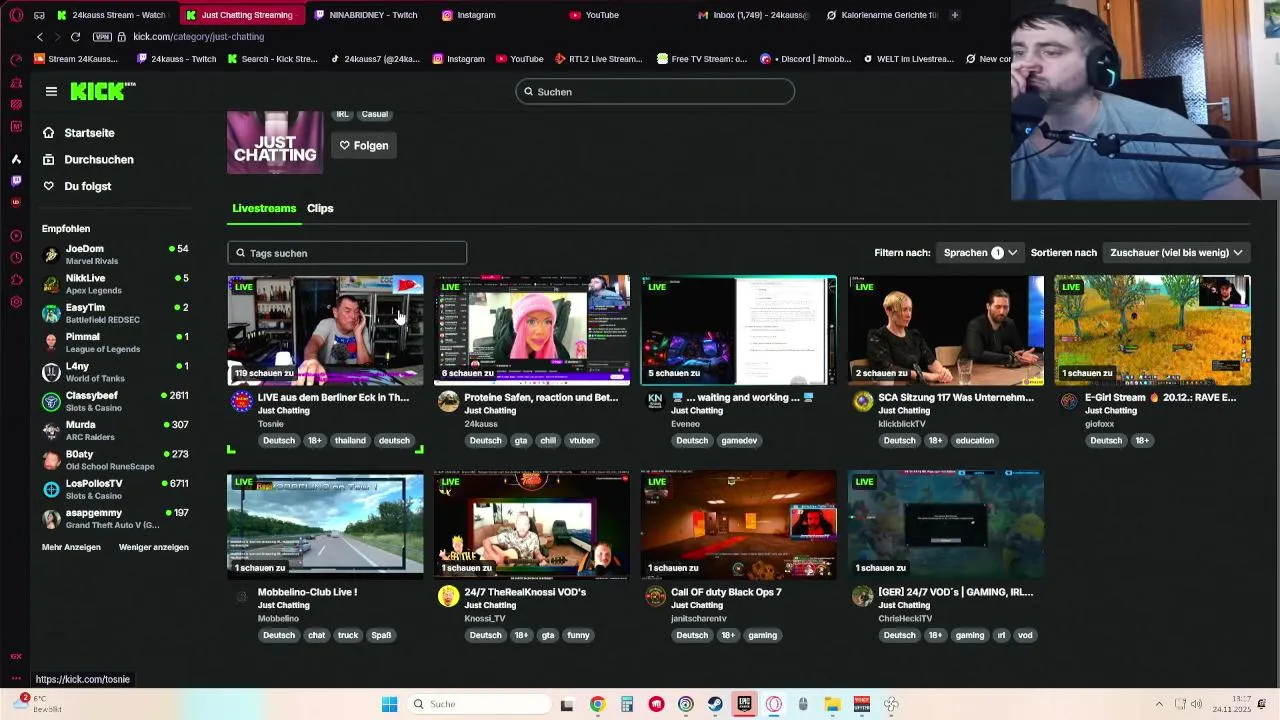Screen dimensions: 1280x720
Task: Follow Just Chatting with Folgen button
Action: tap(363, 146)
